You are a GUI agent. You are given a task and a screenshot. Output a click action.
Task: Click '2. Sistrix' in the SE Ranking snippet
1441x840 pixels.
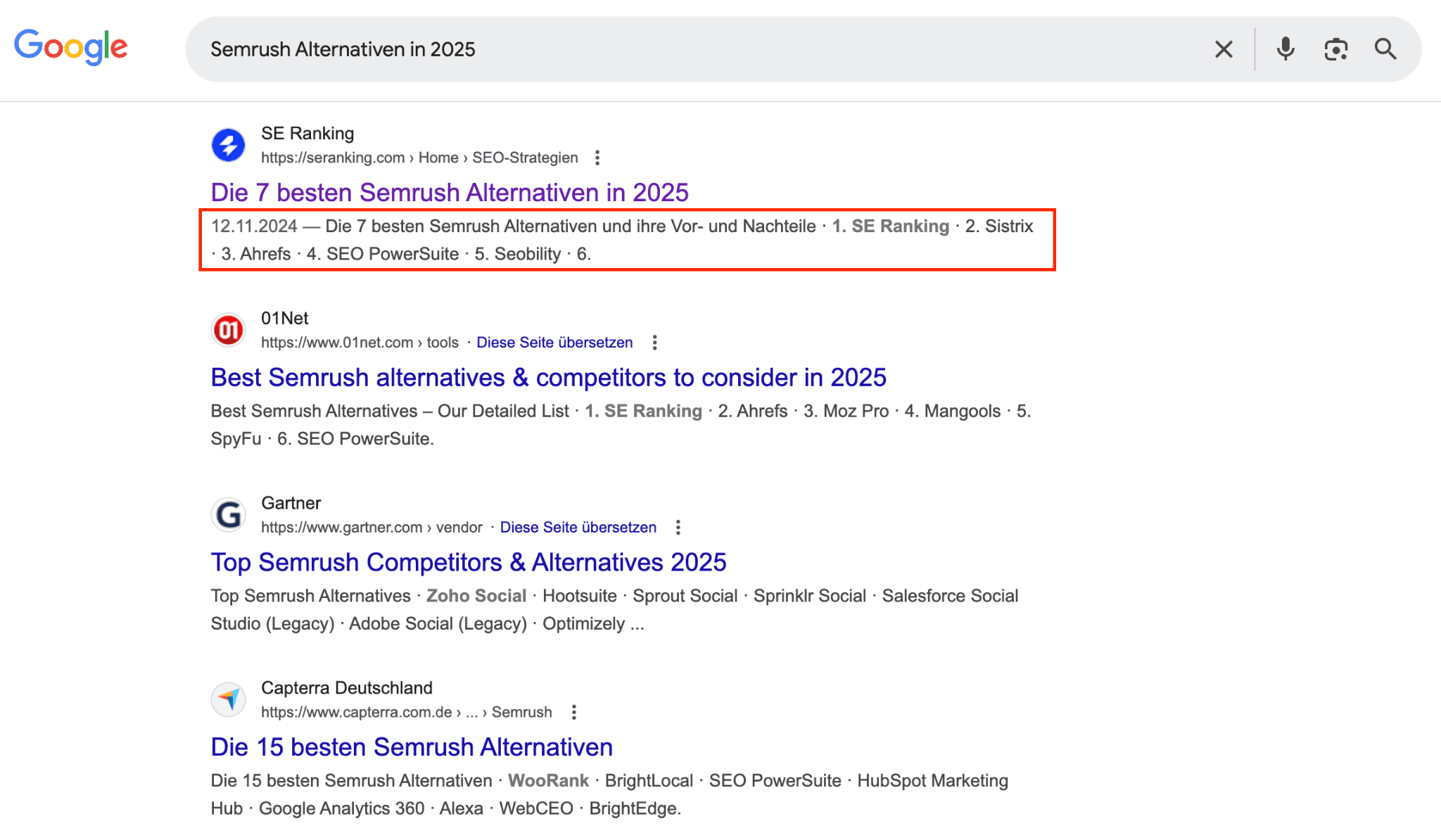coord(999,227)
